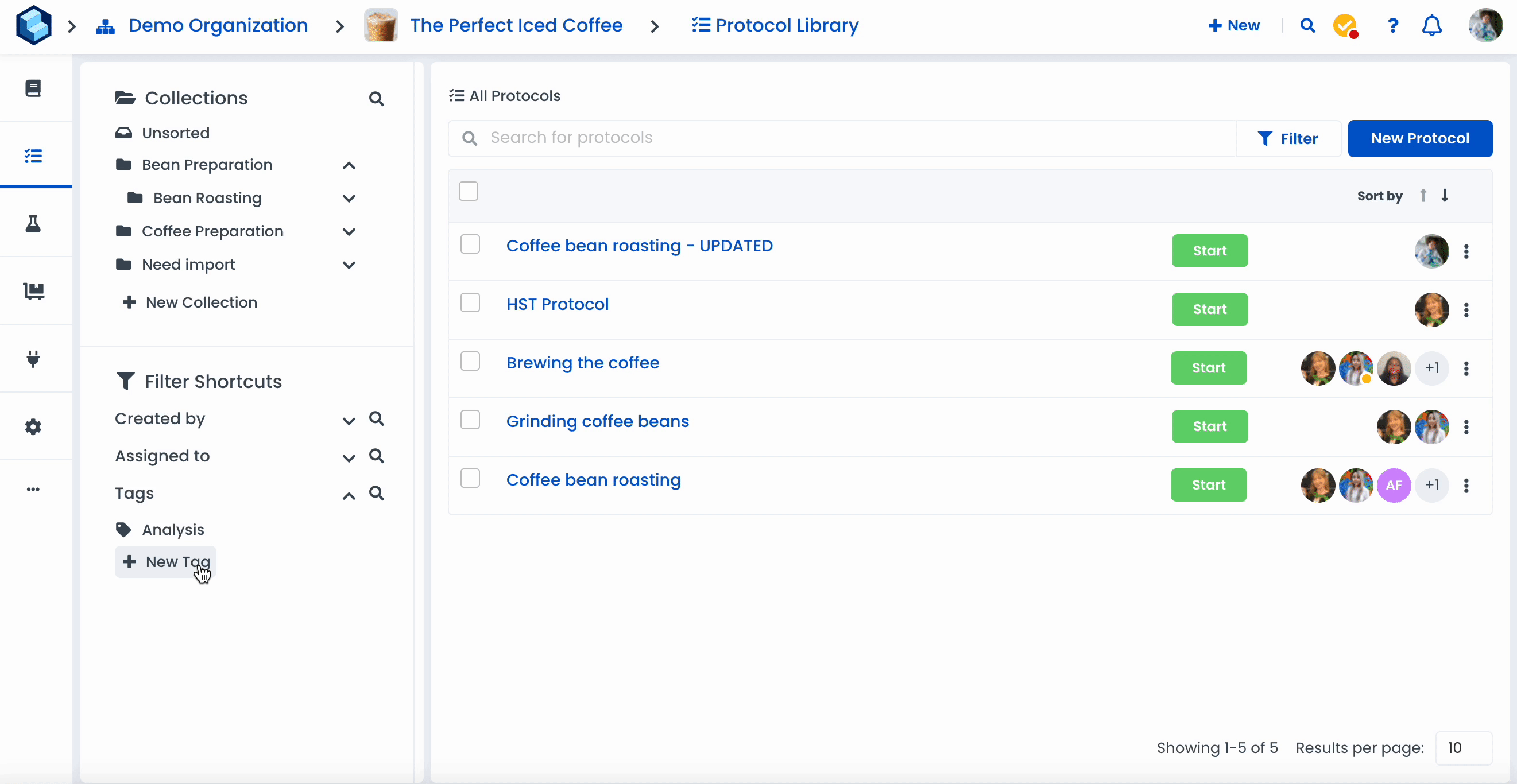1517x784 pixels.
Task: Open the help question mark icon
Action: 1392,26
